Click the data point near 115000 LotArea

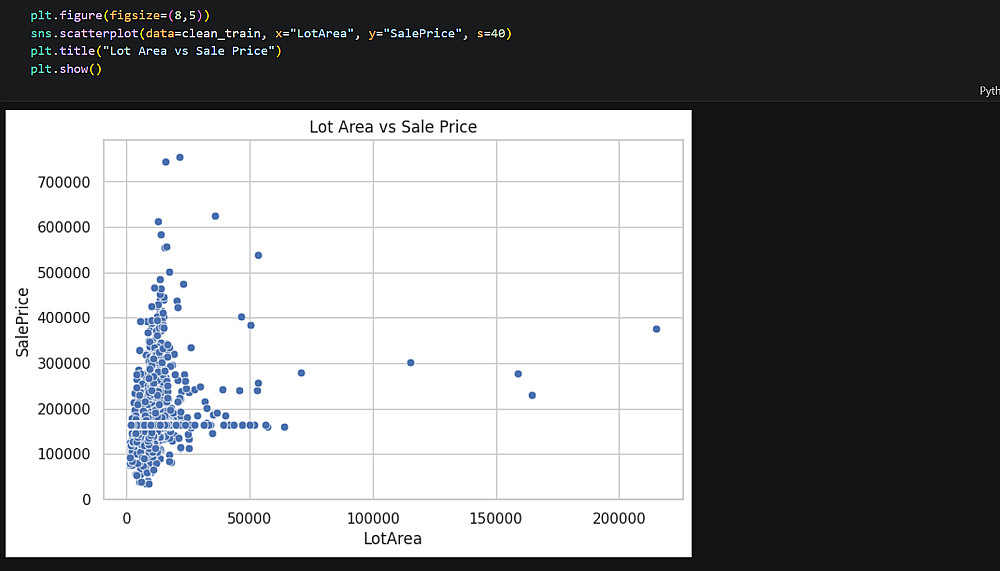410,363
